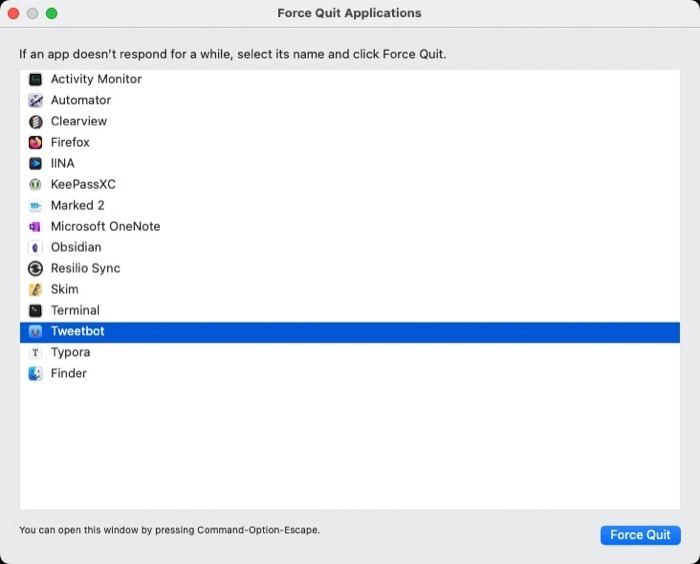Select the Finder name label
The height and width of the screenshot is (564, 700).
pos(69,373)
